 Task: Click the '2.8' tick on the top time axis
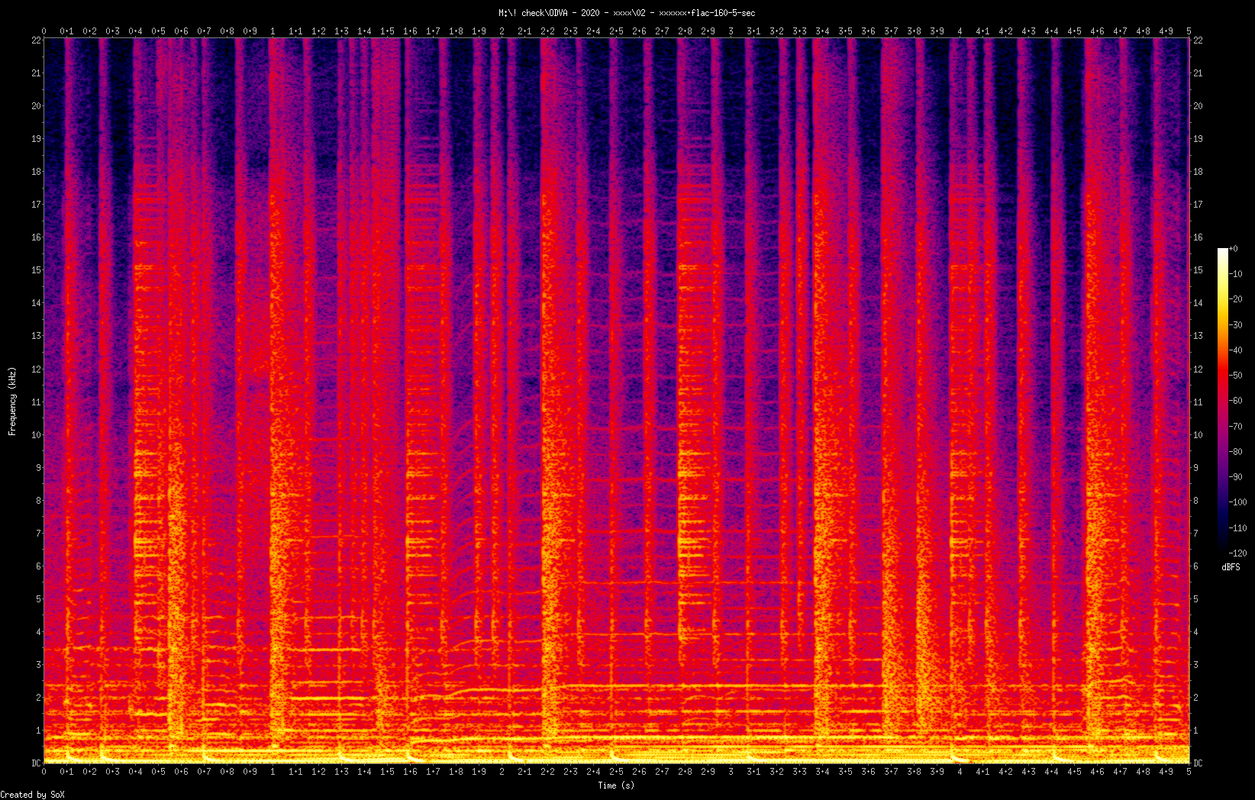(x=685, y=31)
